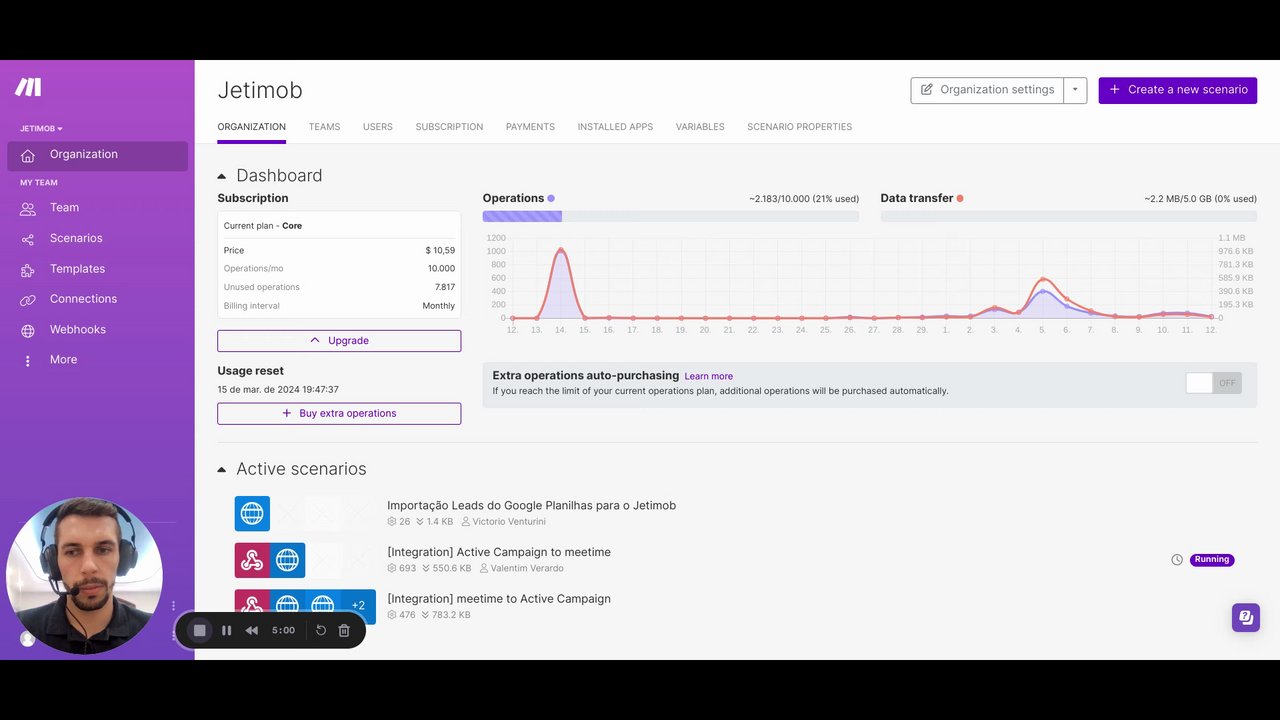Click the Make logo in sidebar

click(28, 87)
